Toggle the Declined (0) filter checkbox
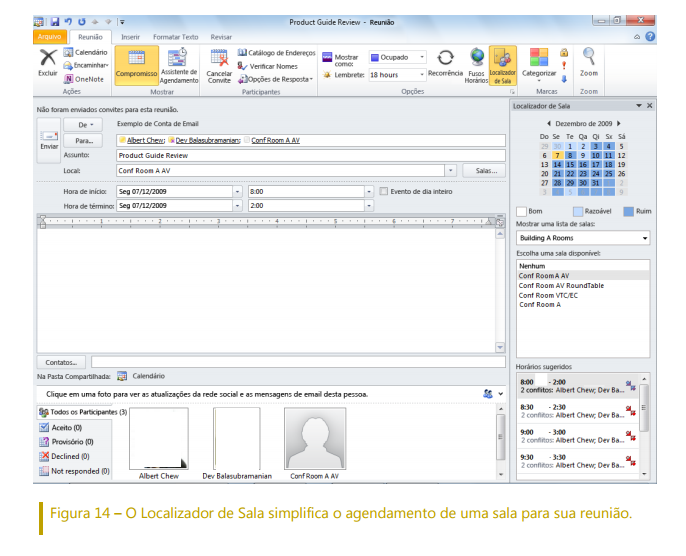Image resolution: width=686 pixels, height=556 pixels. [x=44, y=455]
